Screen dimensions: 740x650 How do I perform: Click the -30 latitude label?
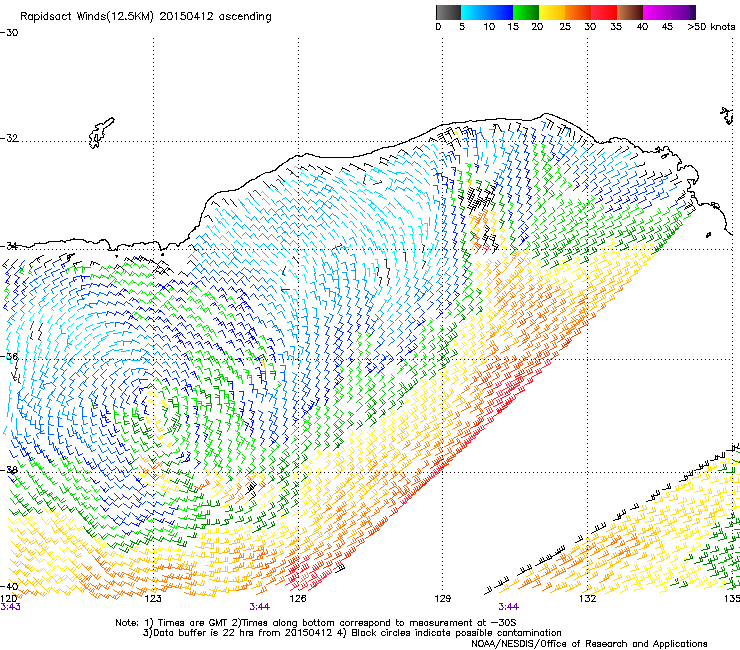coord(9,33)
